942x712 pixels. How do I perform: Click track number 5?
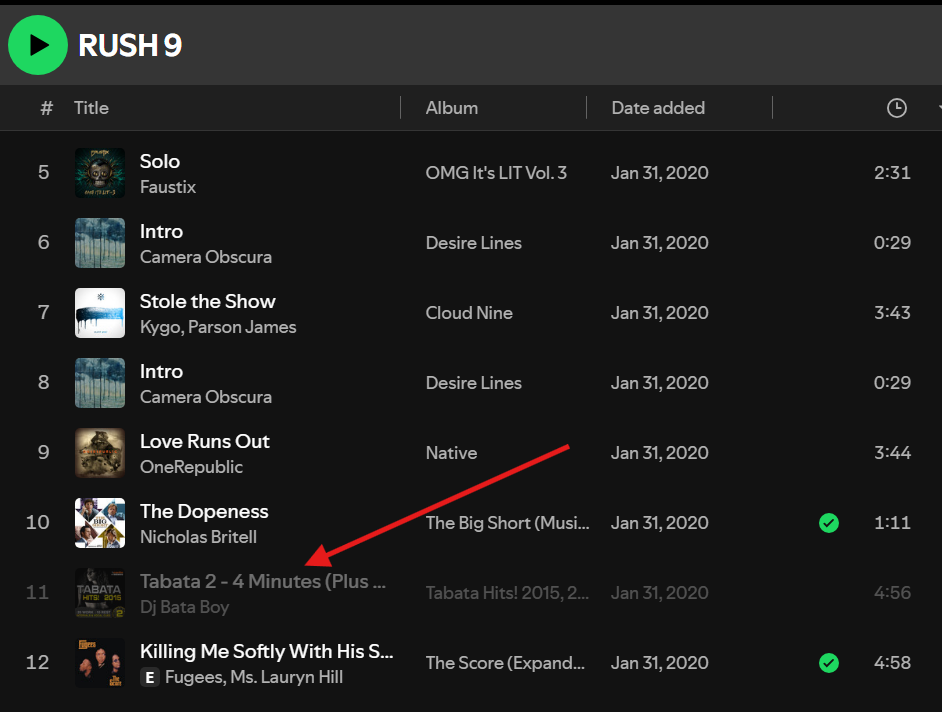43,172
